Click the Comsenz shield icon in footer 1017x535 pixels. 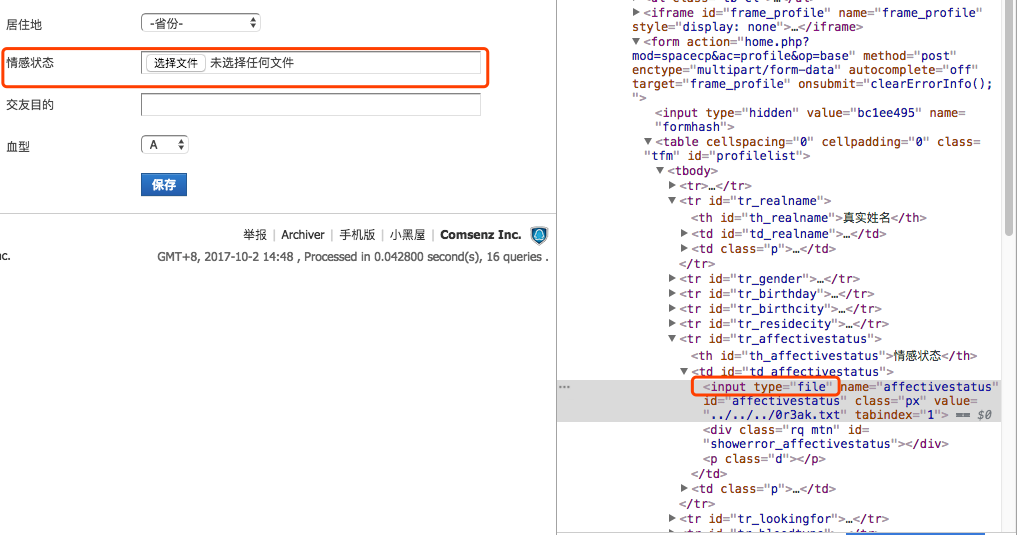(x=539, y=236)
